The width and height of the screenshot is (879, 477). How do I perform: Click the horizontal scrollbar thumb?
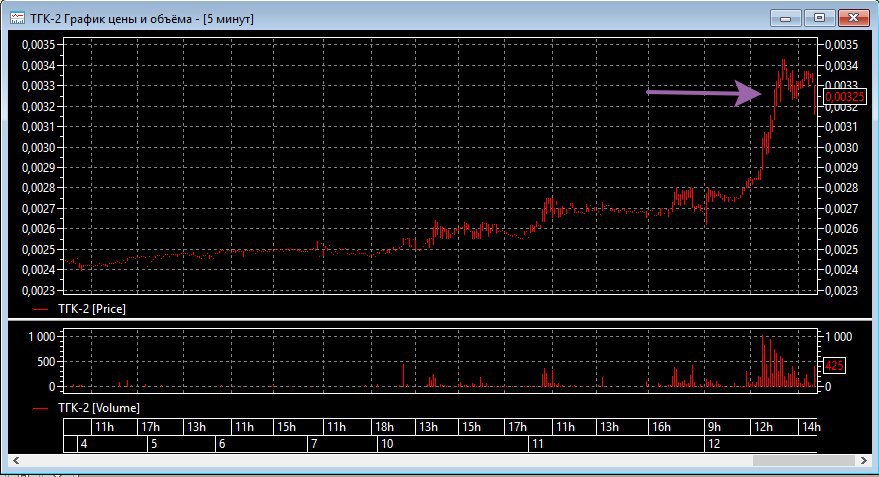pyautogui.click(x=804, y=460)
